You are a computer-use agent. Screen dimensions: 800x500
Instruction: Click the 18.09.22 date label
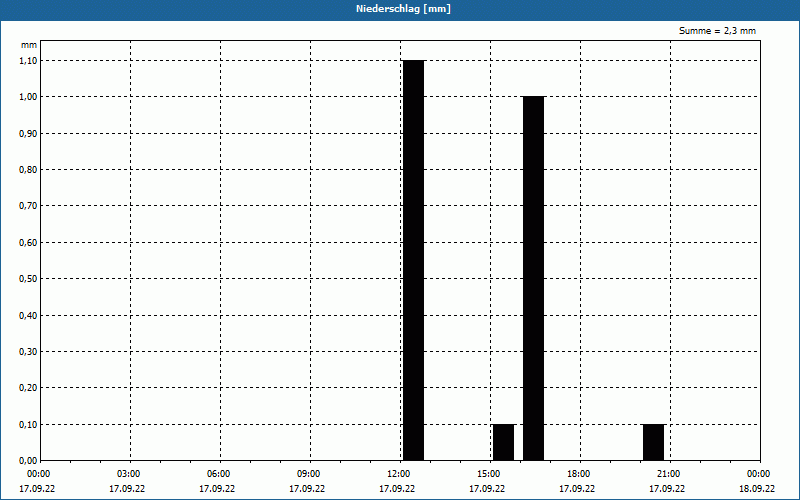[757, 489]
